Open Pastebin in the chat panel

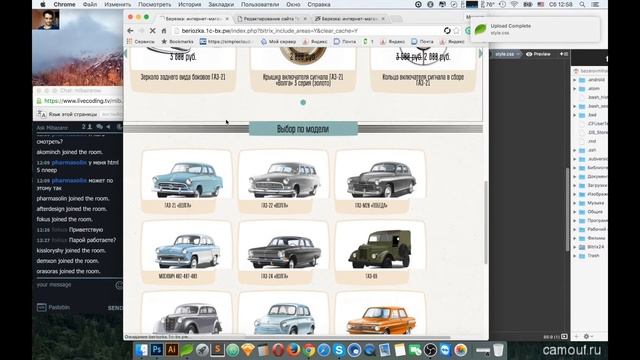point(53,307)
